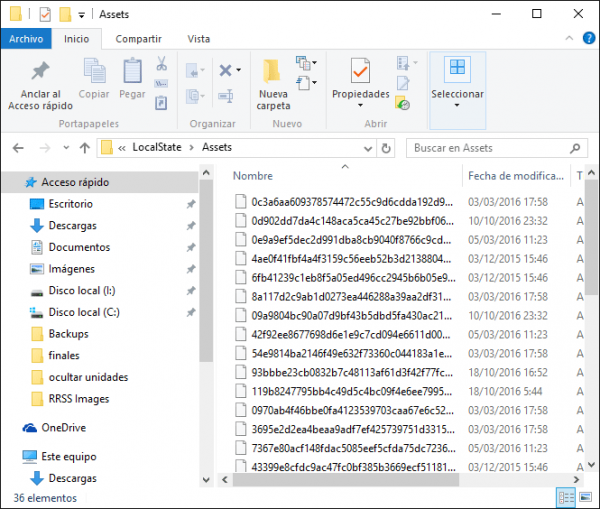Click the Copy to icon in Organizar
Viewport: 600px width, 509px height.
pos(195,96)
